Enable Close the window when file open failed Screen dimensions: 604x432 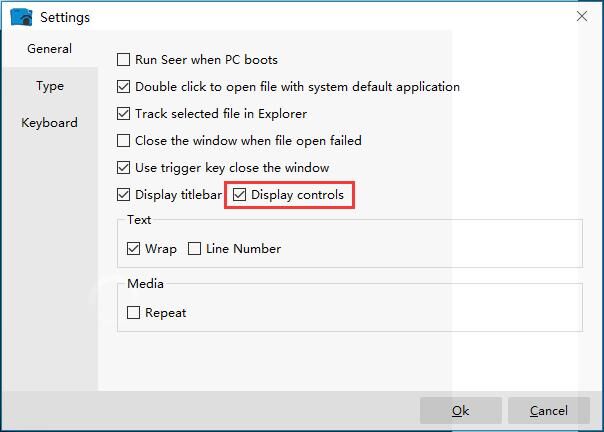tap(124, 141)
